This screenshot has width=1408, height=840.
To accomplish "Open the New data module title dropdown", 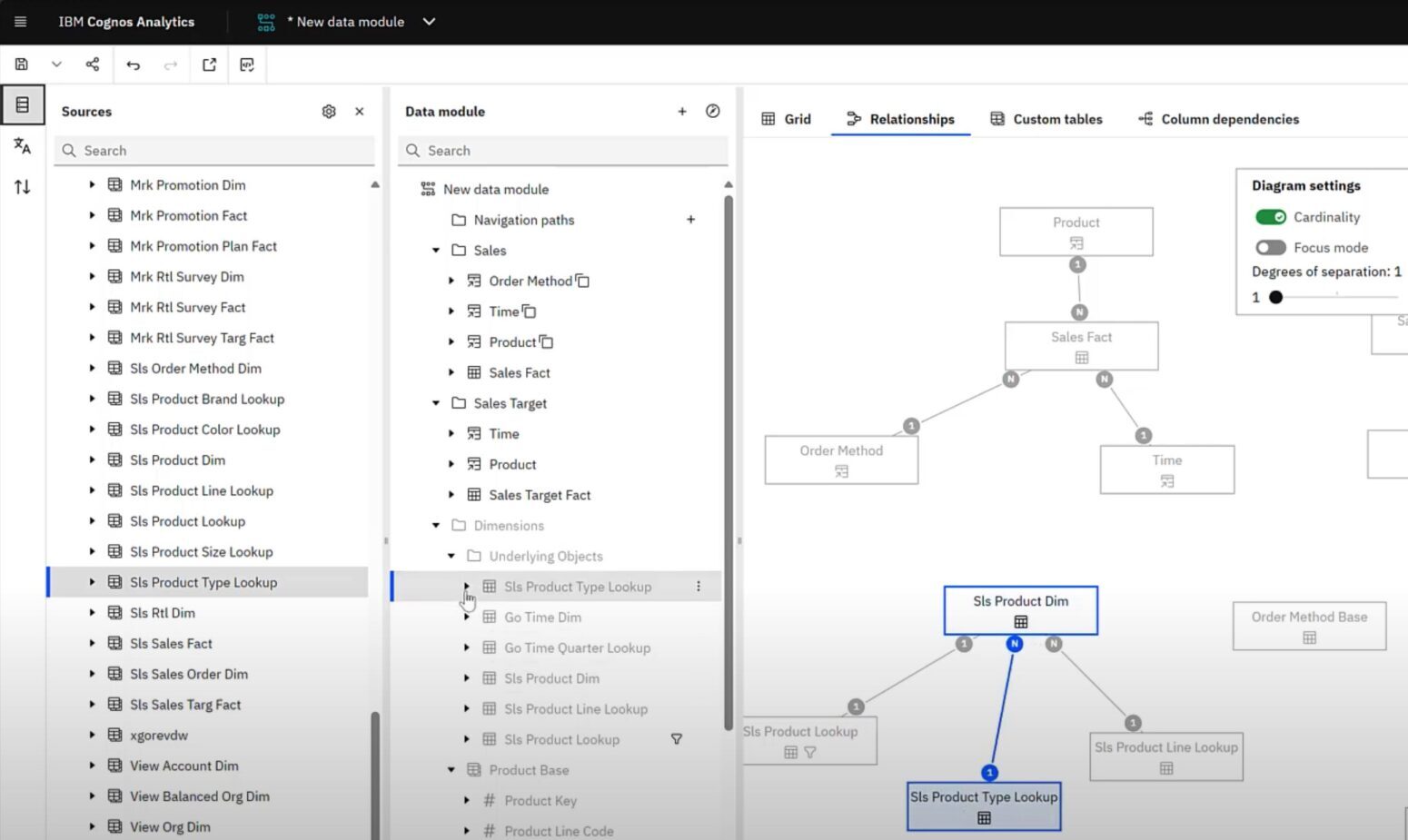I will [429, 22].
